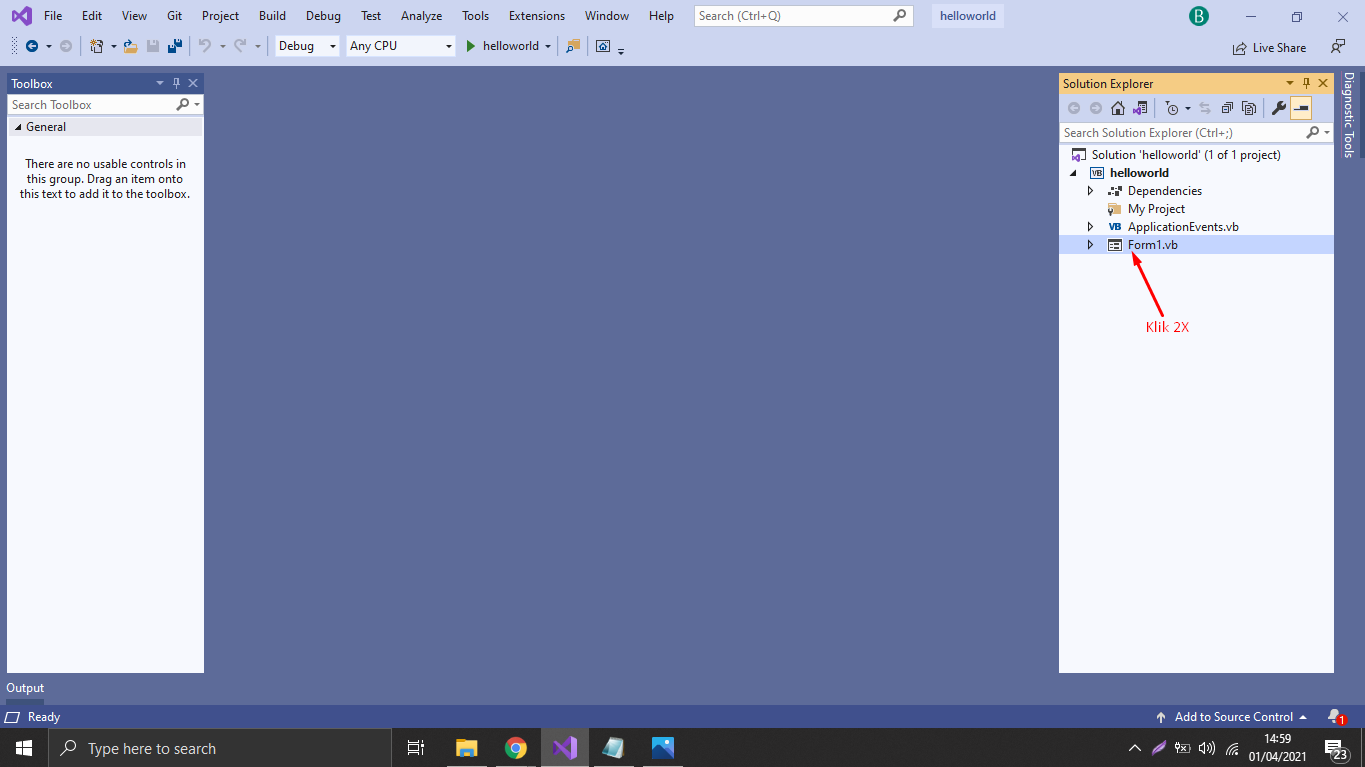Click the Search Solution Explorer field
This screenshot has height=767, width=1365.
pos(1180,132)
